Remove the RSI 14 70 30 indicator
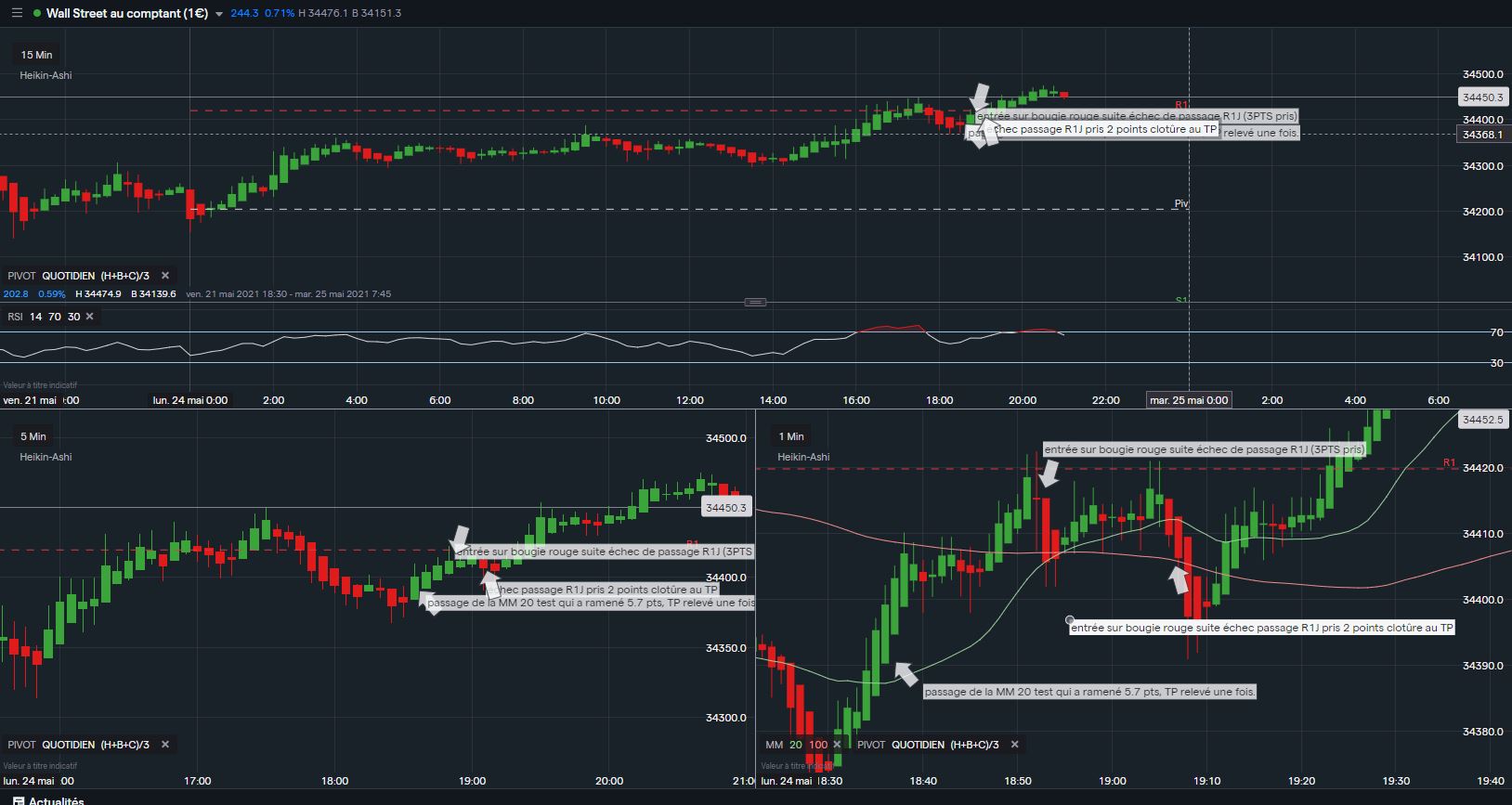Image resolution: width=1512 pixels, height=805 pixels. point(90,317)
